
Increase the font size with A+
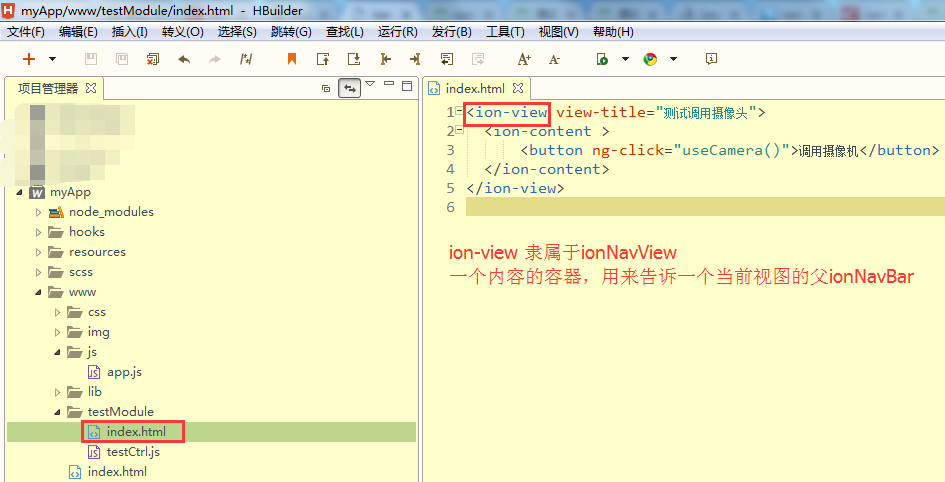[524, 59]
